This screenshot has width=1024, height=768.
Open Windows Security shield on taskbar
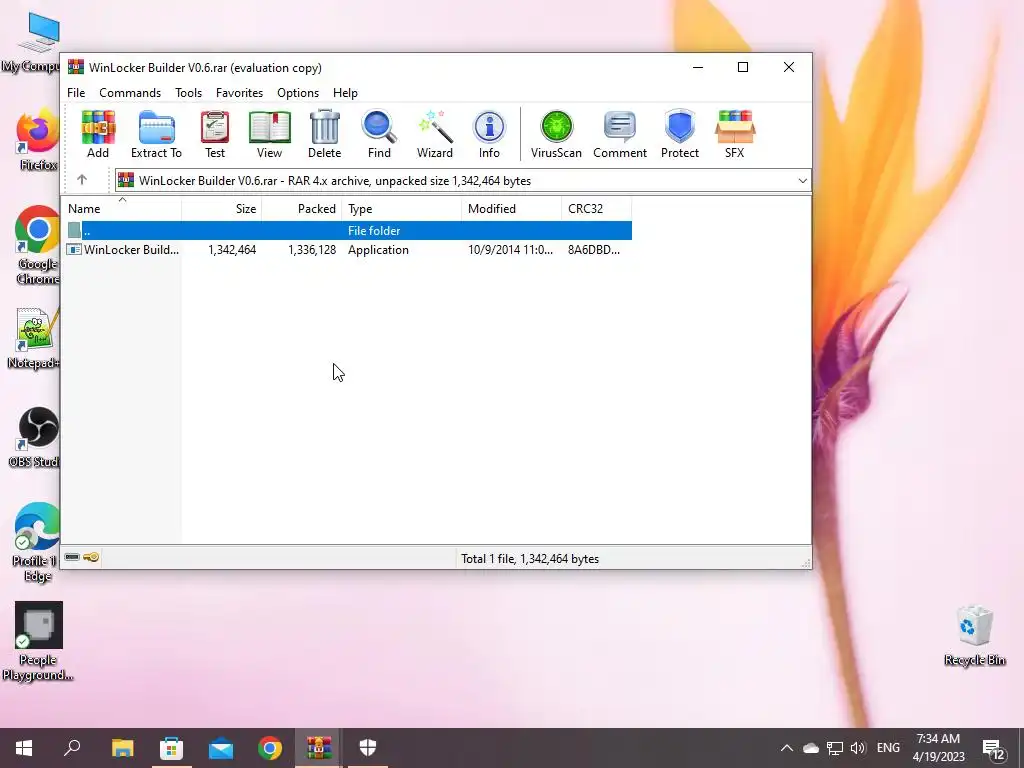click(368, 748)
